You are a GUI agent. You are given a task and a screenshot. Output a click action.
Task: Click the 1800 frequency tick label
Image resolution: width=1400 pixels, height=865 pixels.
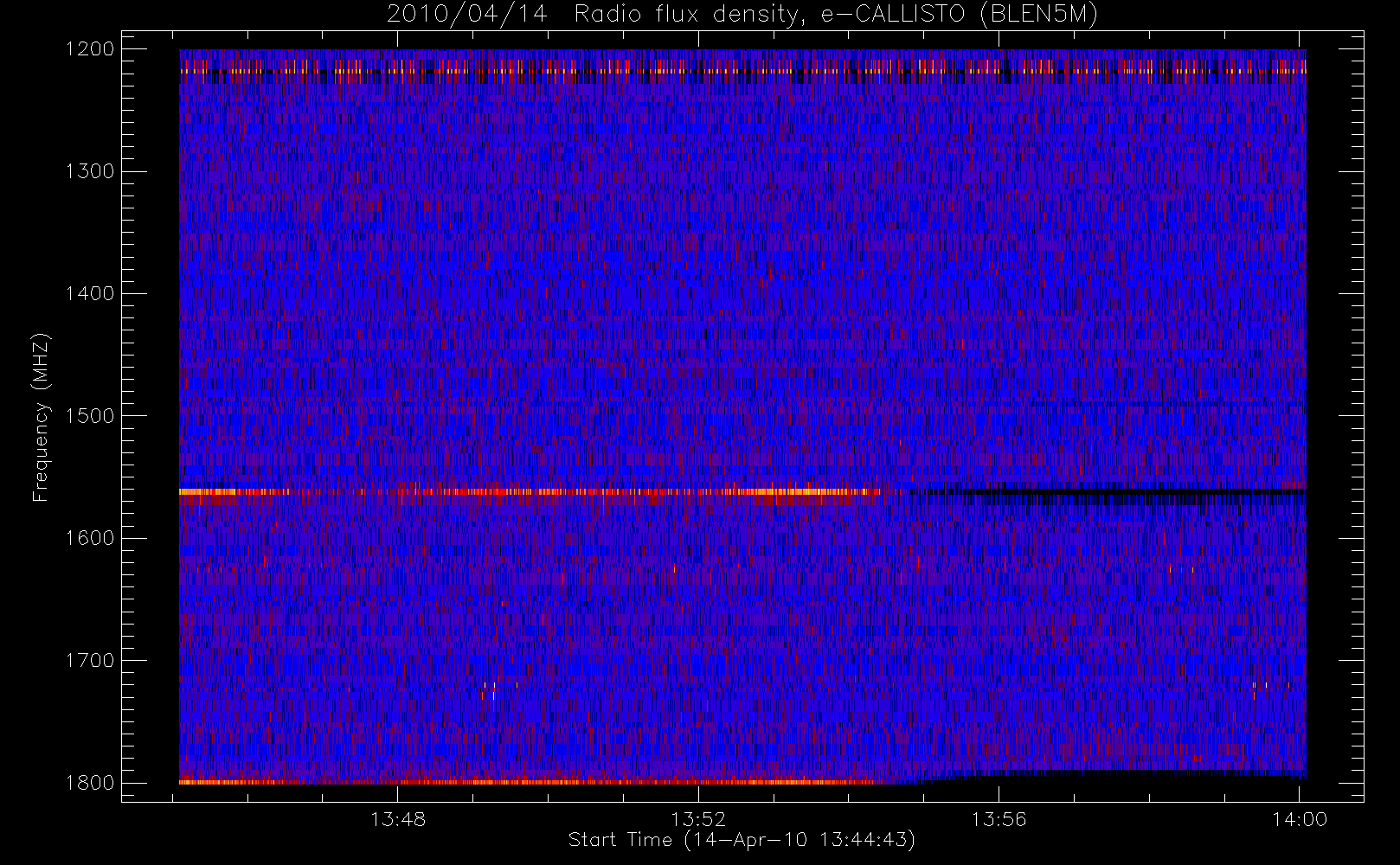tap(90, 783)
